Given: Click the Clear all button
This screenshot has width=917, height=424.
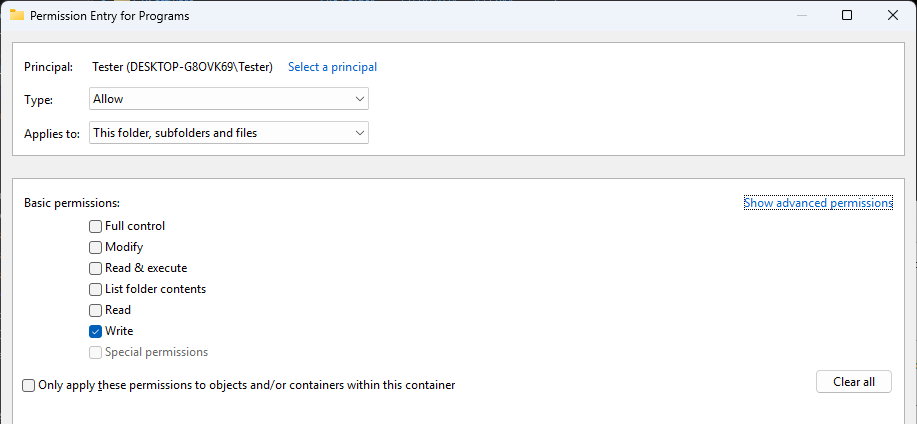Looking at the screenshot, I should (854, 382).
